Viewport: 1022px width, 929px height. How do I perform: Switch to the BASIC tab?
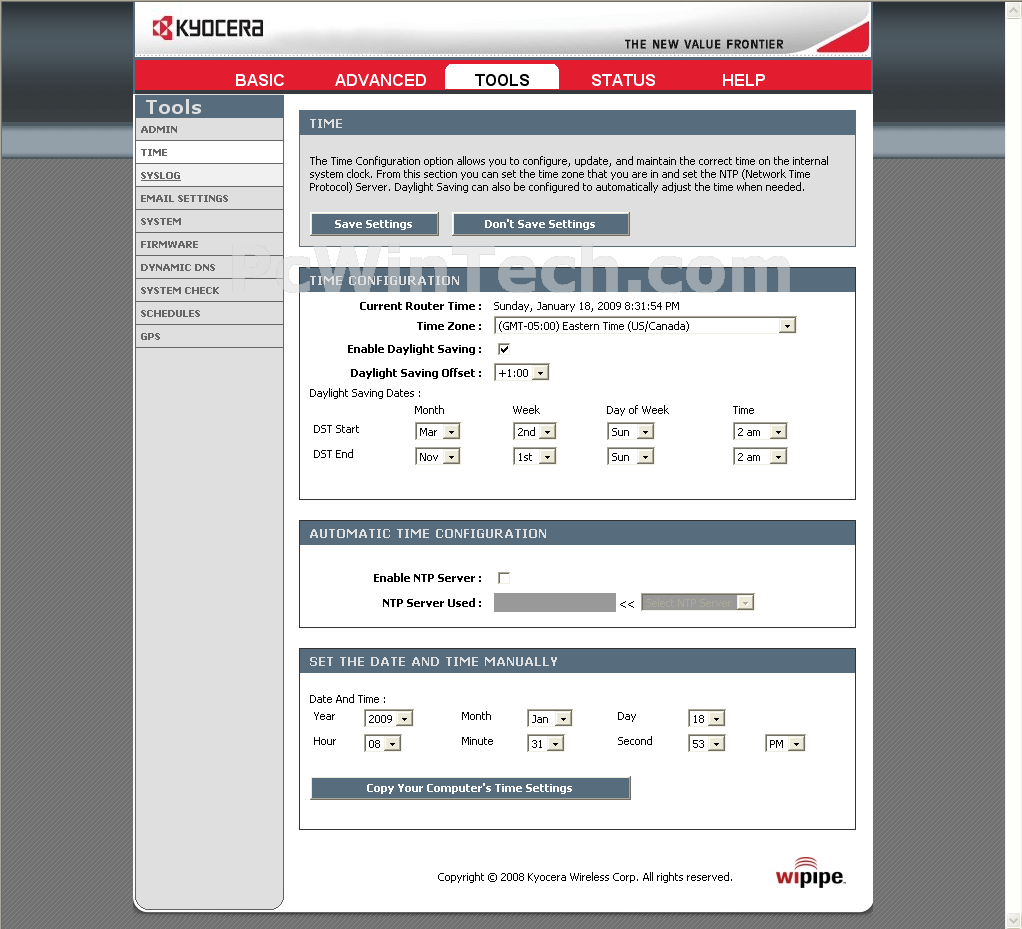[259, 80]
